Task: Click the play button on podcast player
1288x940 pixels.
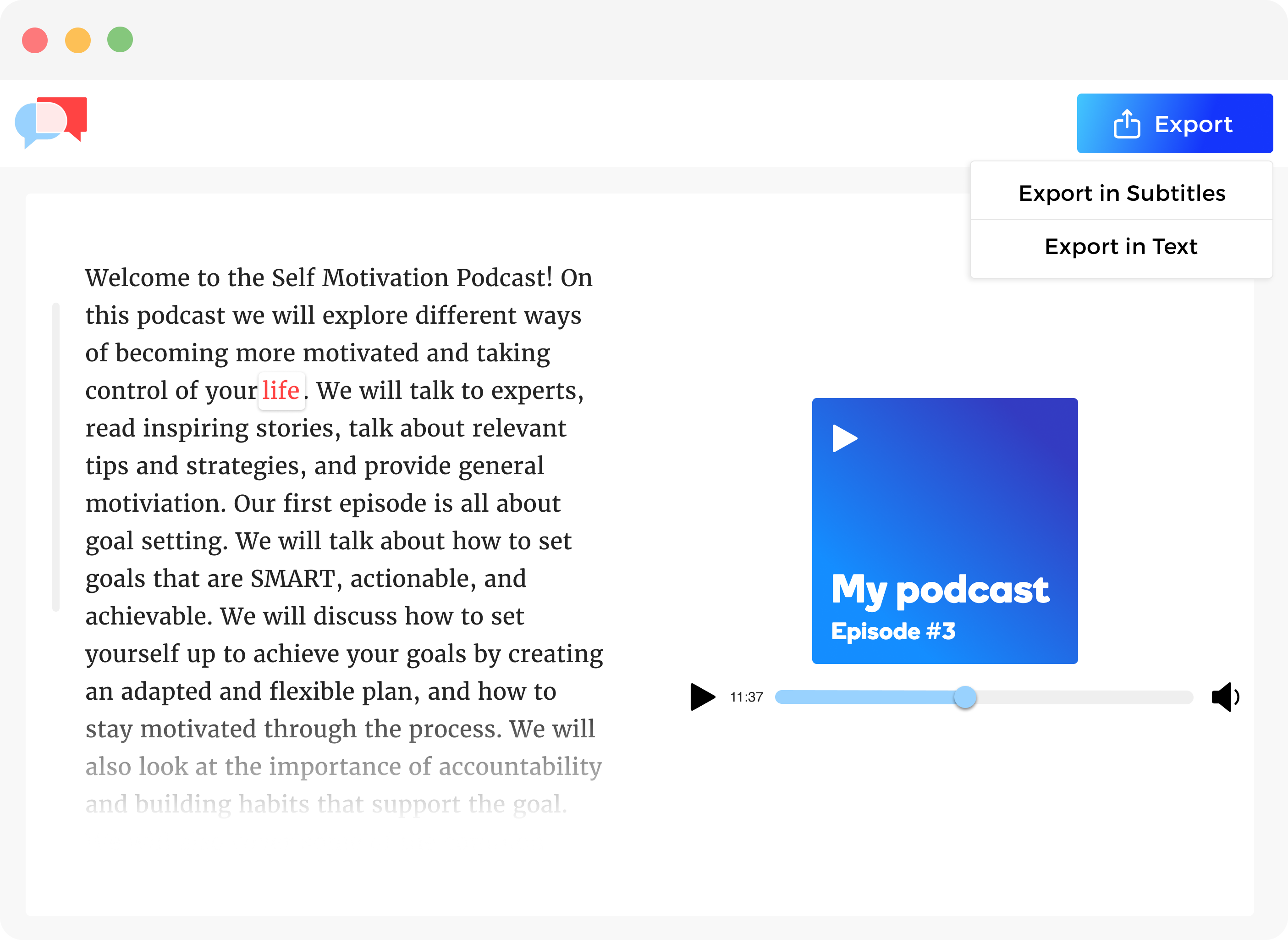Action: coord(699,697)
